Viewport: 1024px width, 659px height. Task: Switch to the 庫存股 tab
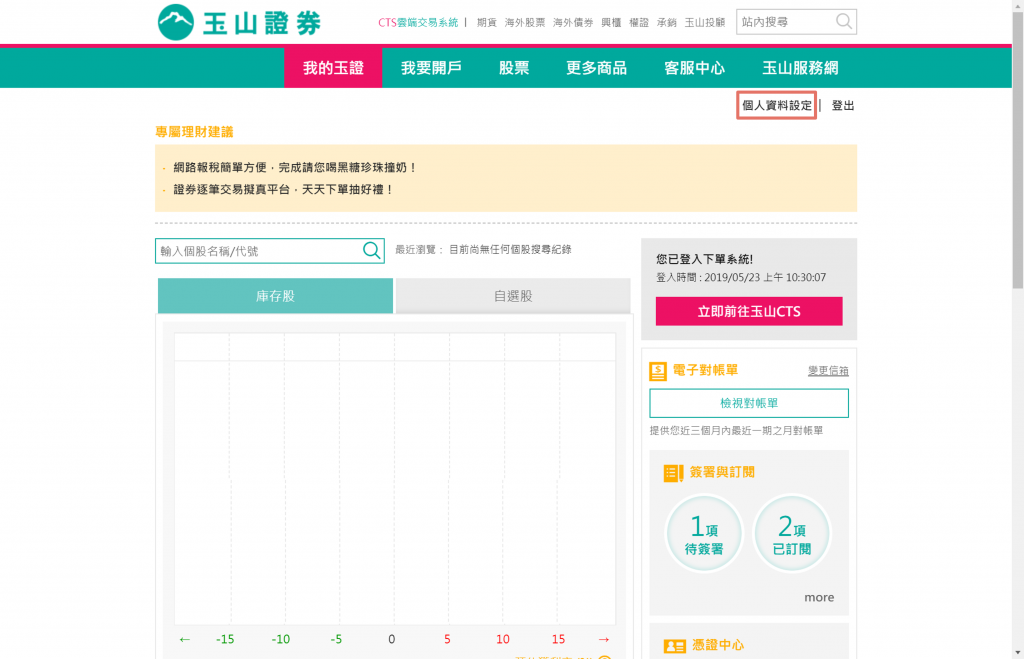coord(276,296)
